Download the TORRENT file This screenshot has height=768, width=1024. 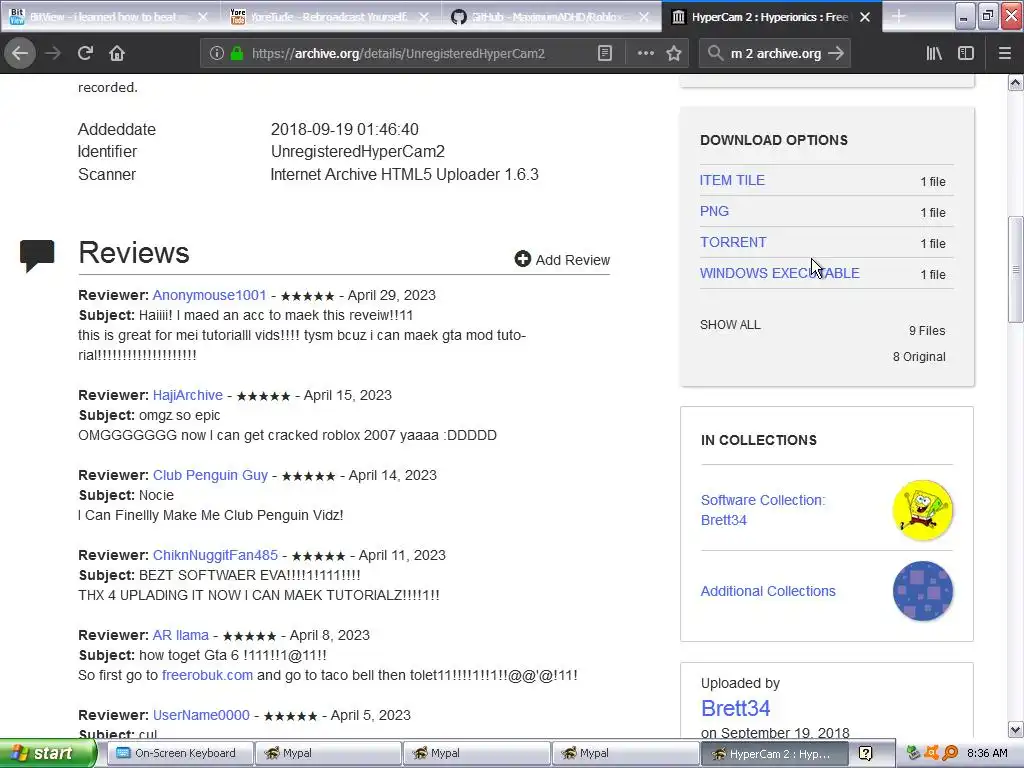tap(733, 242)
